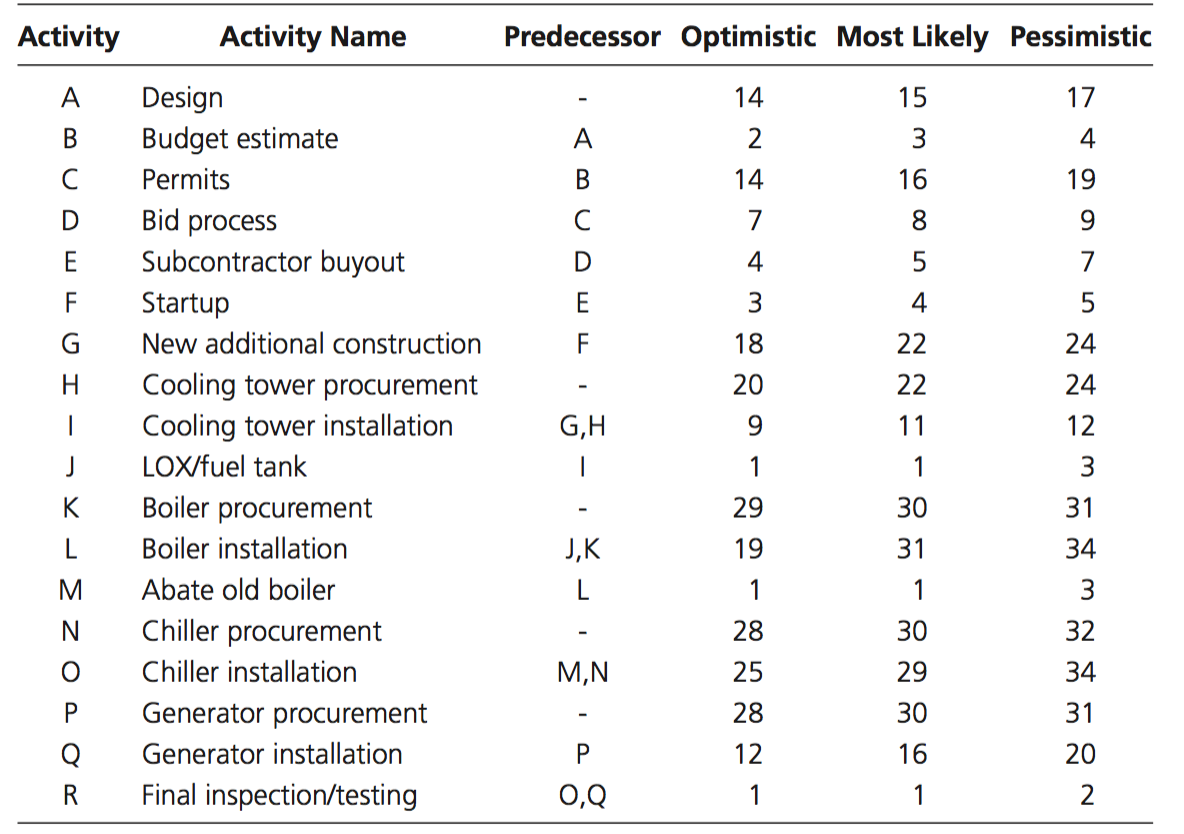The image size is (1184, 834).
Task: Select New additional construction text
Action: 311,344
